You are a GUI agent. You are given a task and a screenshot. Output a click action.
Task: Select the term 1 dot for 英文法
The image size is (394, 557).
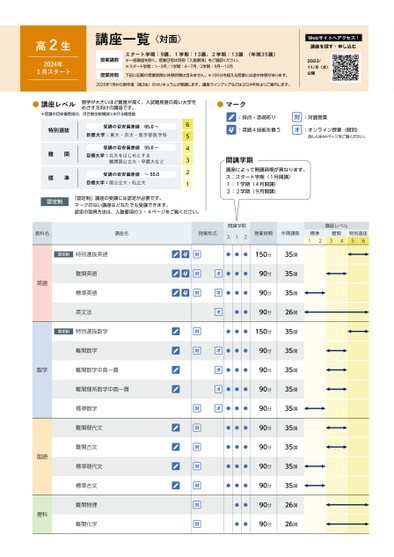(237, 312)
